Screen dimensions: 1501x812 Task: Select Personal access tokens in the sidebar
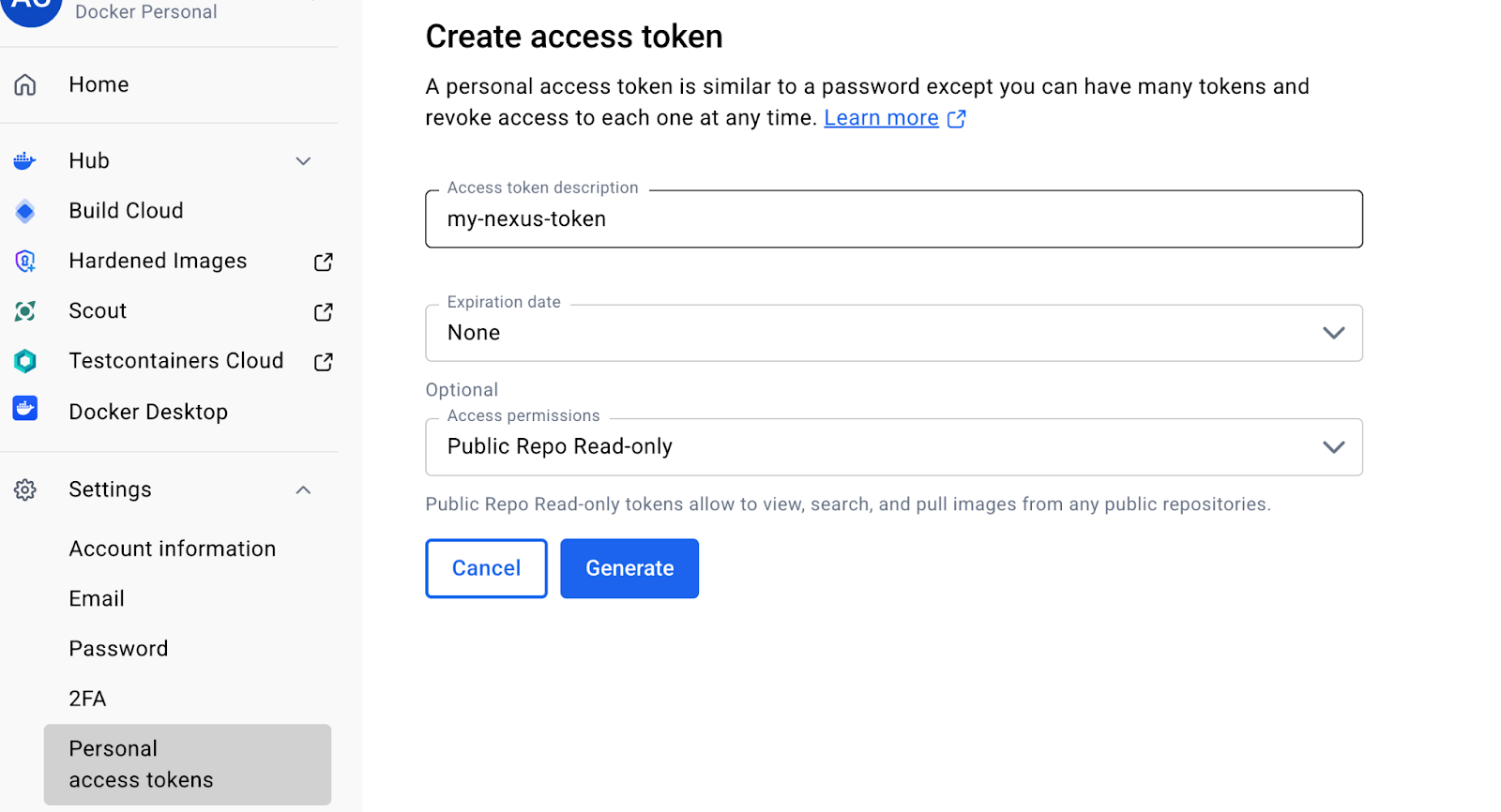tap(141, 763)
